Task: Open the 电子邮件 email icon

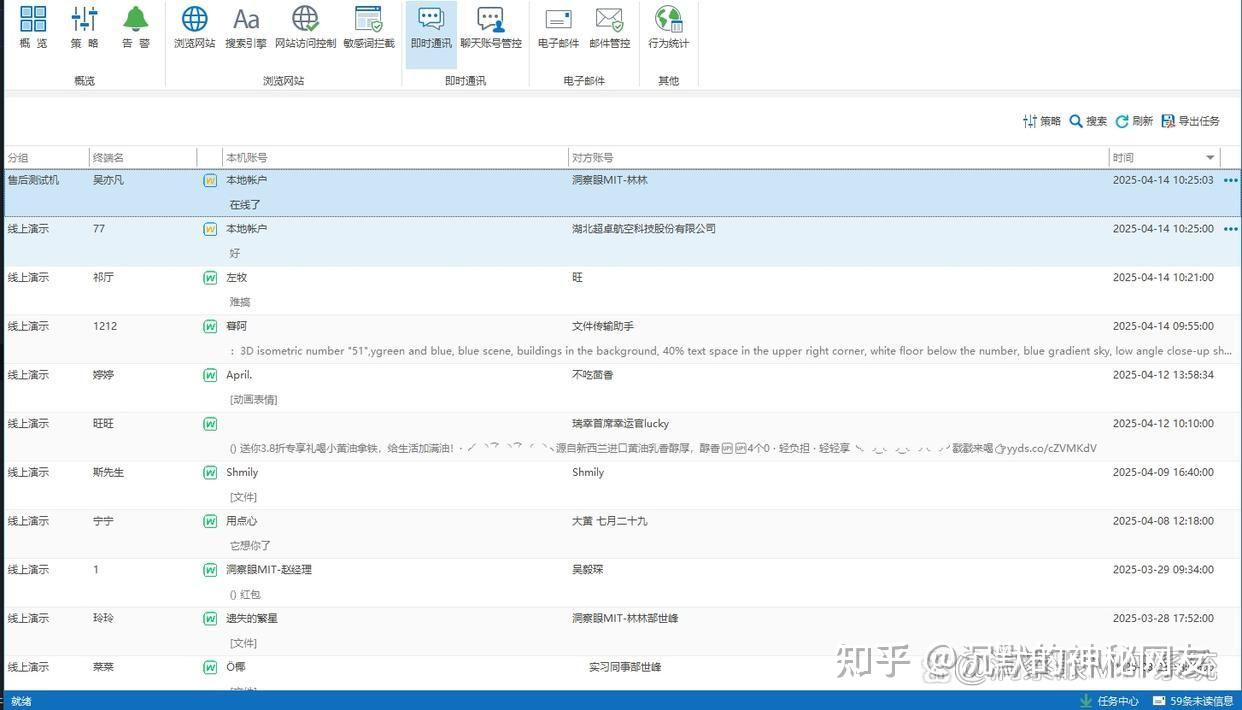Action: click(558, 27)
